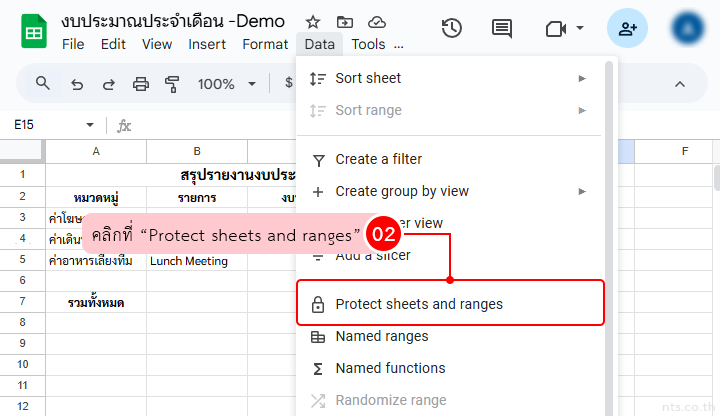The height and width of the screenshot is (416, 720).
Task: Expand the Create group by view submenu
Action: (x=450, y=191)
